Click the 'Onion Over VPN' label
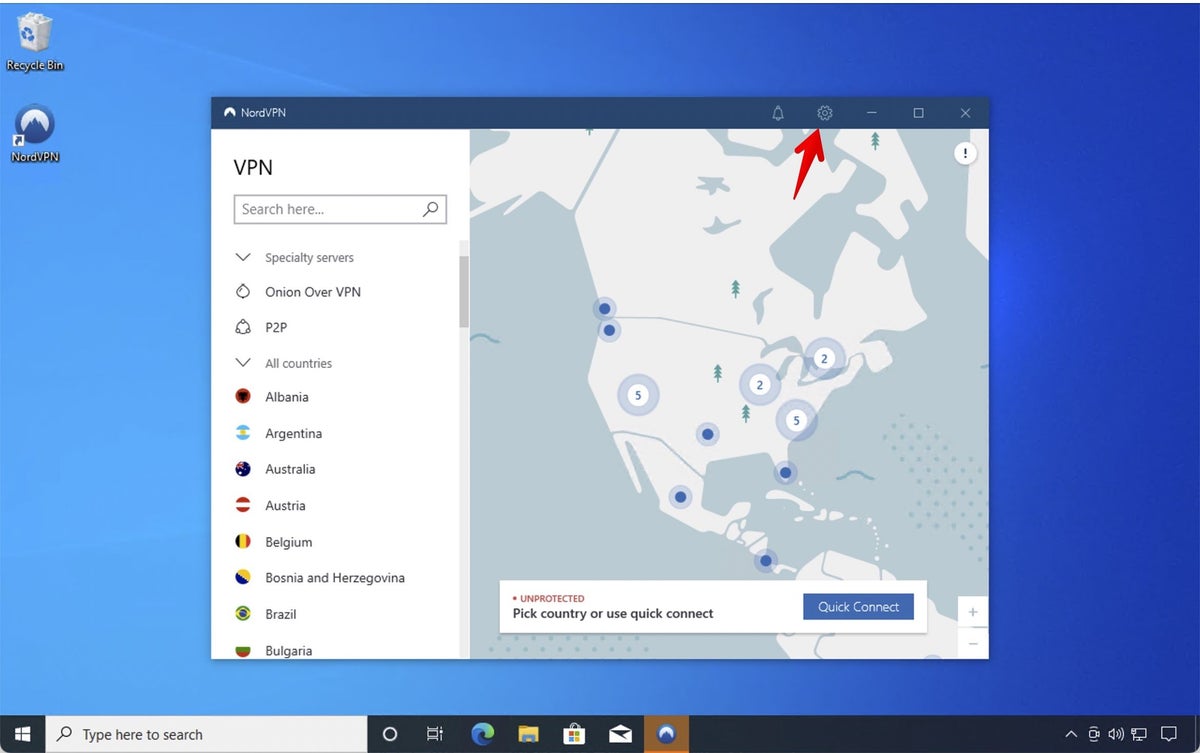The width and height of the screenshot is (1200, 753). point(313,292)
